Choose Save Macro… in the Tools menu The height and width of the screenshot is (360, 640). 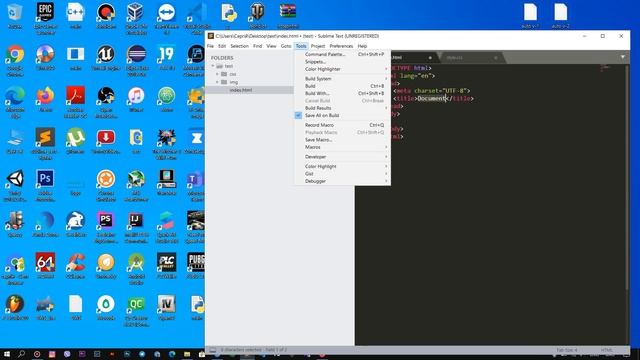(342, 140)
